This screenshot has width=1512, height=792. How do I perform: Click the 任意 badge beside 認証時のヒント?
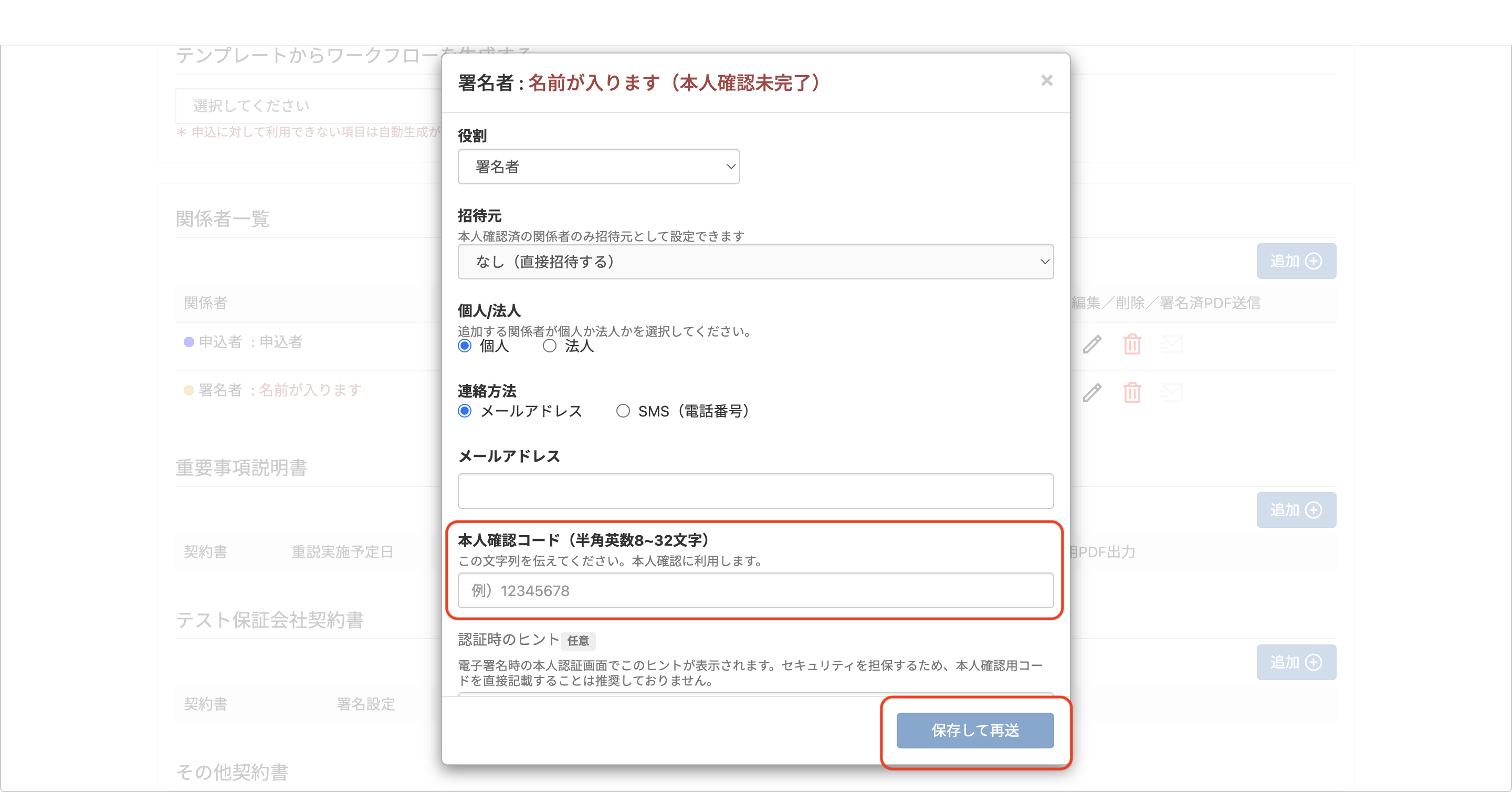click(578, 641)
